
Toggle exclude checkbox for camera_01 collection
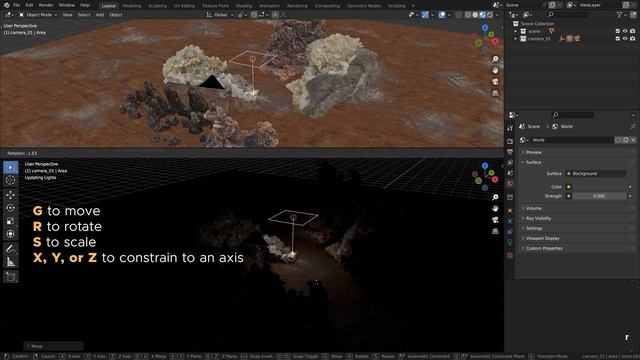[x=618, y=38]
